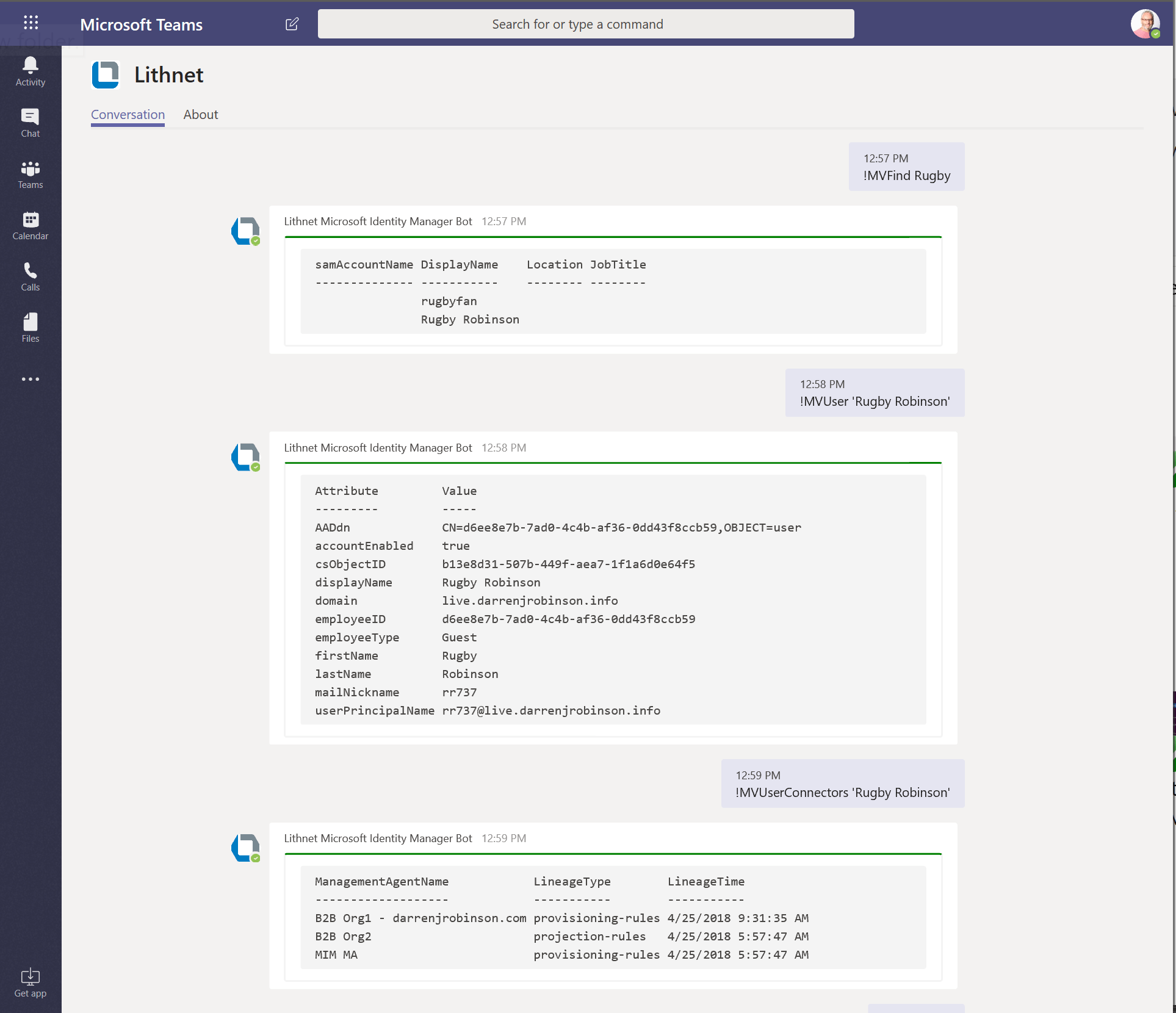Click the bot name on the 12:59 PM reply
Viewport: 1176px width, 1013px height.
coord(378,838)
